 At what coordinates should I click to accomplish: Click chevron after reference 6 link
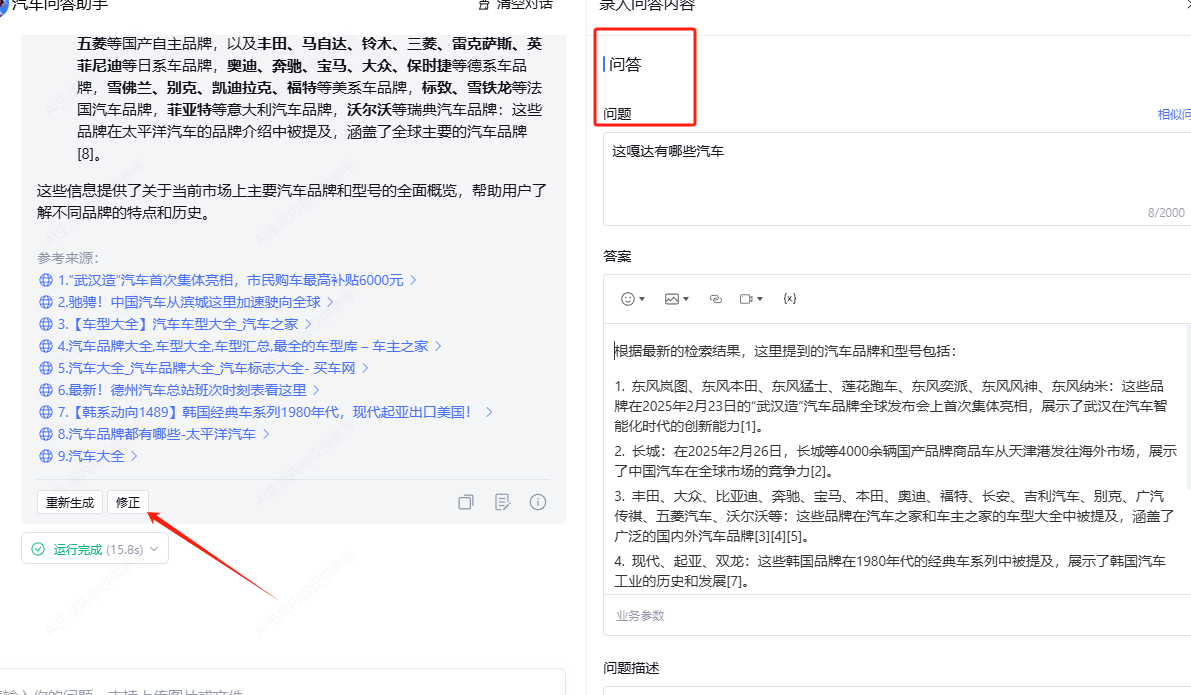pos(316,390)
